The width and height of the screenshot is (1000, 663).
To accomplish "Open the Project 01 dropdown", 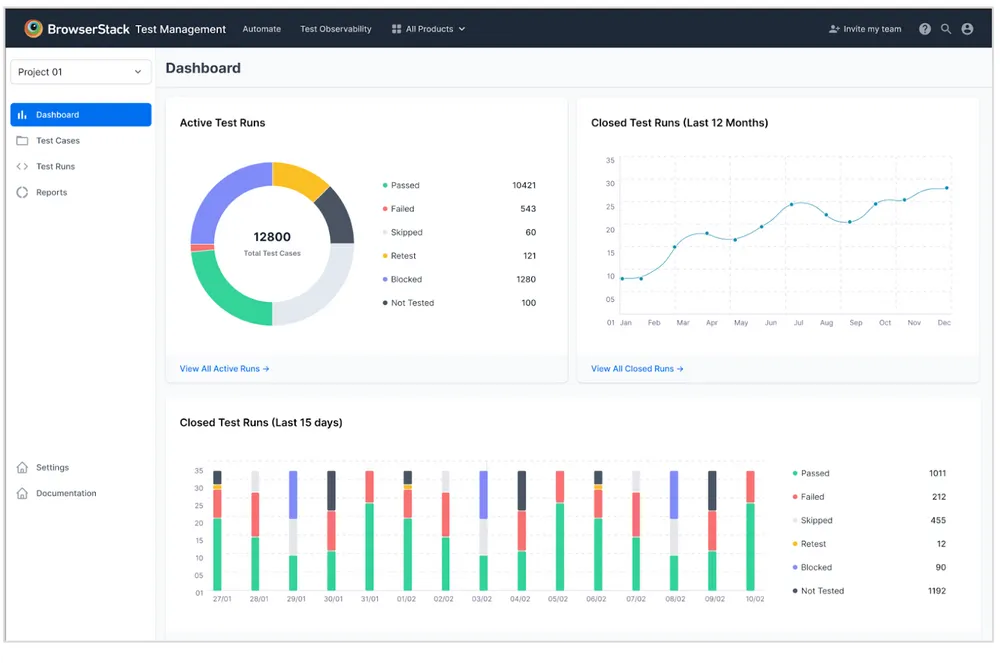I will 80,71.
